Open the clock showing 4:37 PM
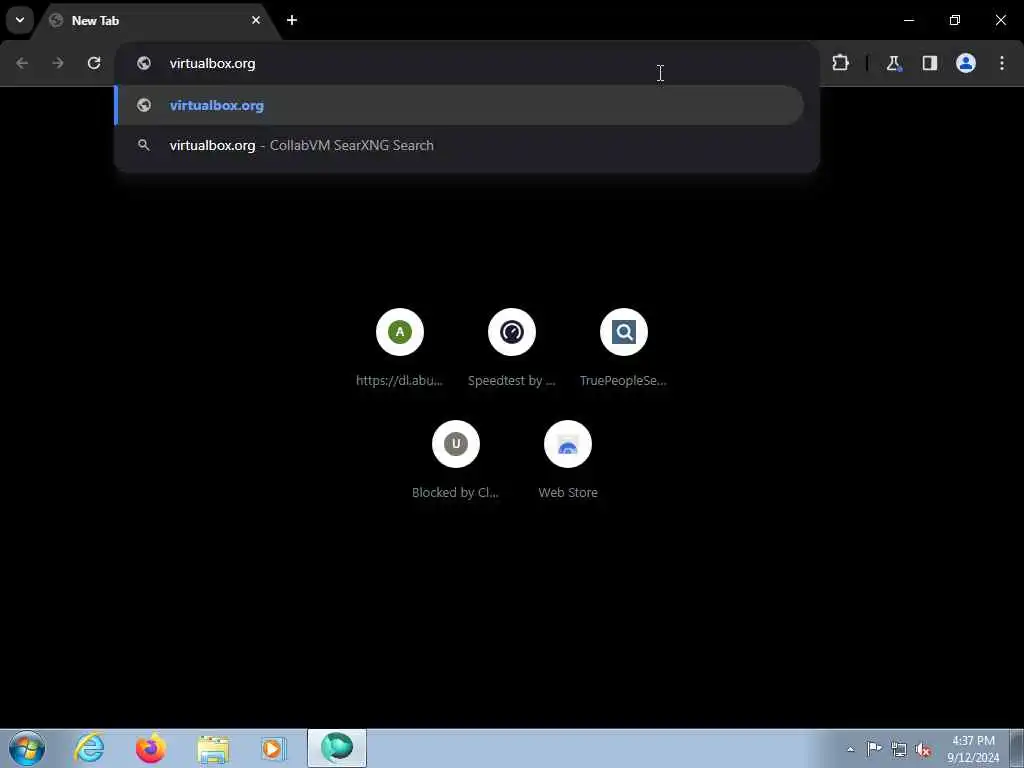Viewport: 1024px width, 768px height. tap(973, 749)
